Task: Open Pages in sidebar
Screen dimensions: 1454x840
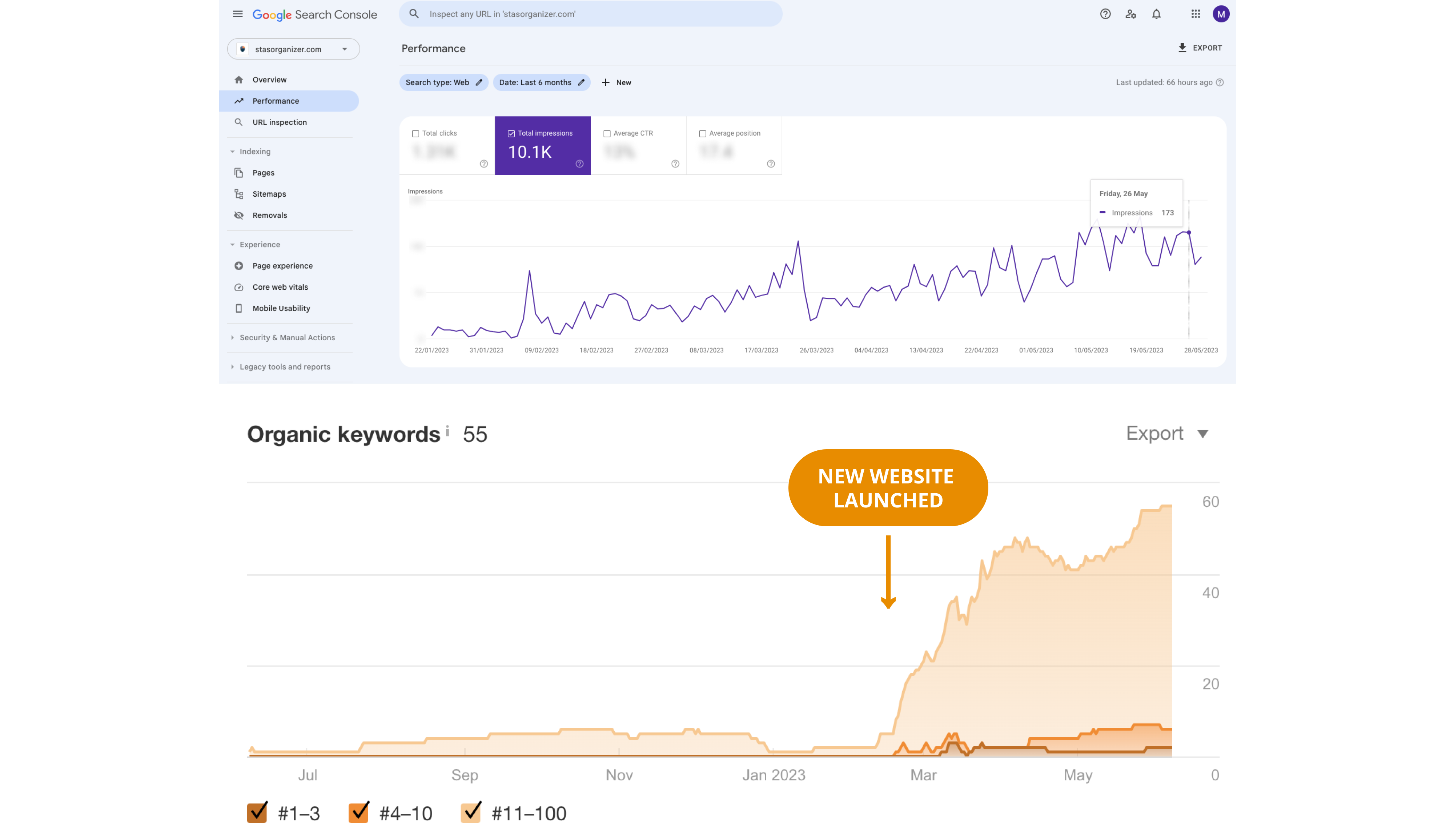Action: click(289, 173)
